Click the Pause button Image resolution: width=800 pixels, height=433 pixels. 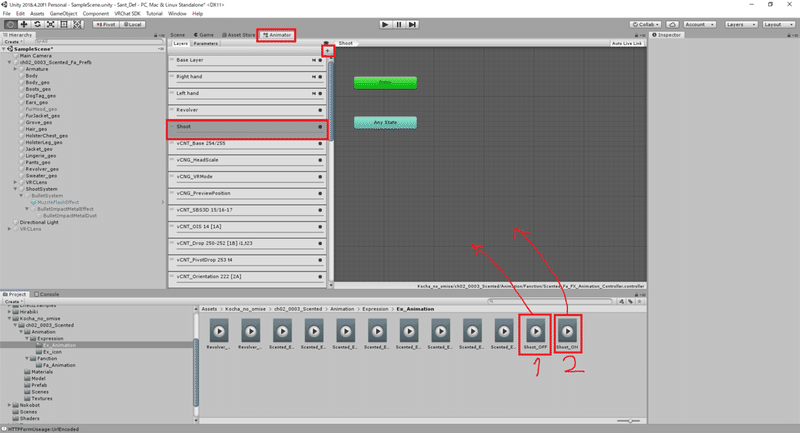coord(399,24)
